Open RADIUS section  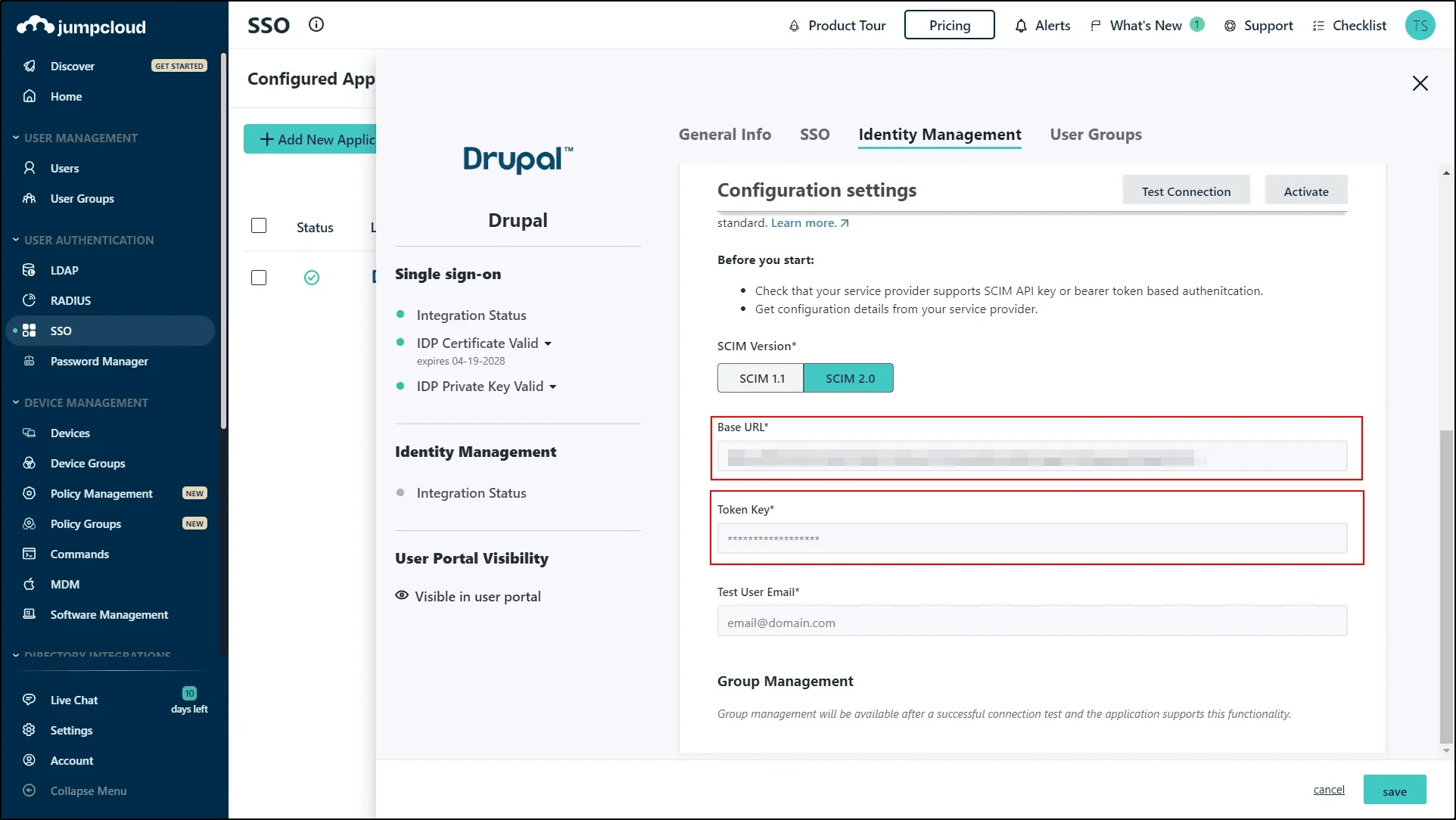pyautogui.click(x=70, y=300)
